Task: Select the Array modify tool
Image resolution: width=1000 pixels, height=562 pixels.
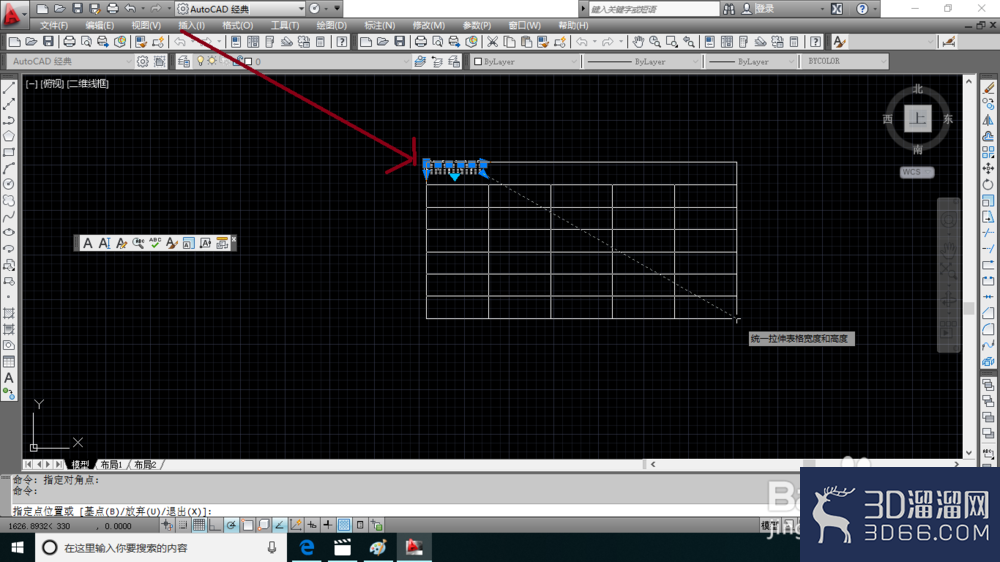Action: pos(988,152)
